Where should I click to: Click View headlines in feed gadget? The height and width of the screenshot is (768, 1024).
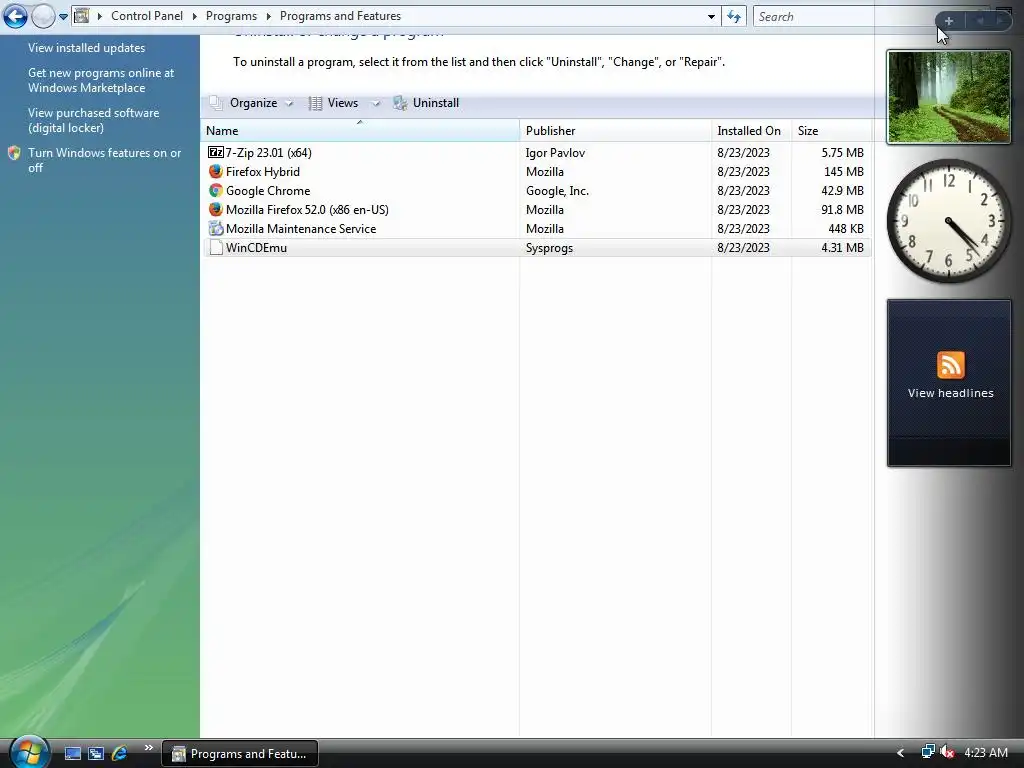(x=950, y=392)
